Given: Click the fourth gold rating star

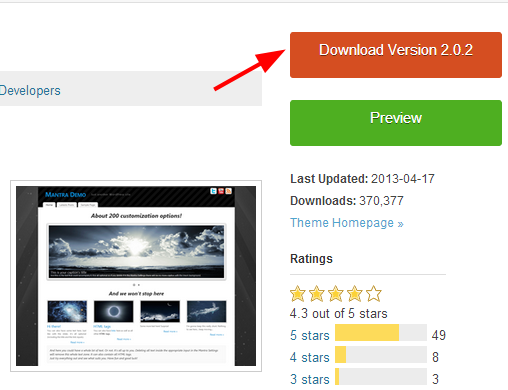Looking at the screenshot, I should pos(355,294).
